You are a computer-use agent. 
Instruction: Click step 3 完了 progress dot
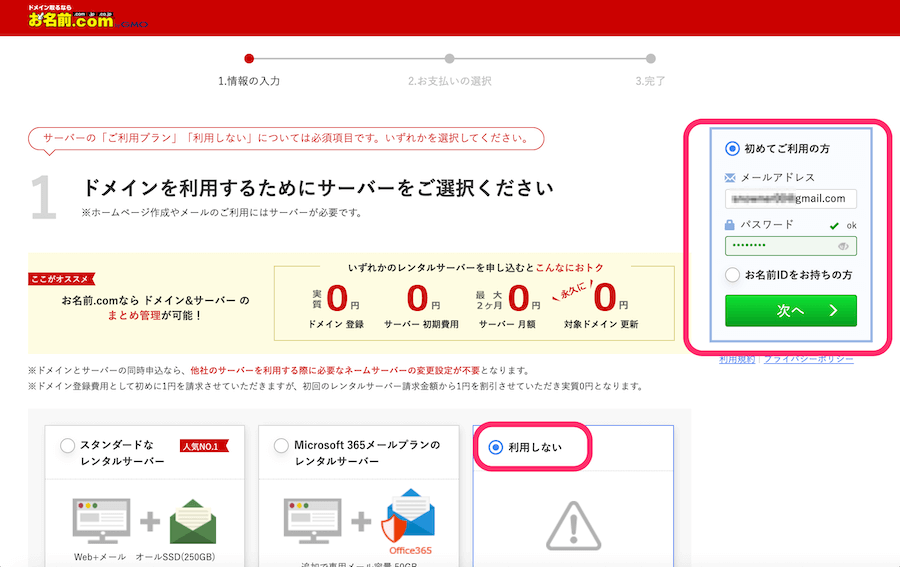tap(650, 59)
